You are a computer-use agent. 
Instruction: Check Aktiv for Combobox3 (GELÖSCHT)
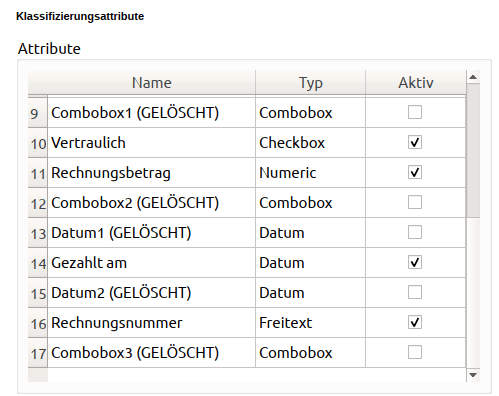coord(415,352)
